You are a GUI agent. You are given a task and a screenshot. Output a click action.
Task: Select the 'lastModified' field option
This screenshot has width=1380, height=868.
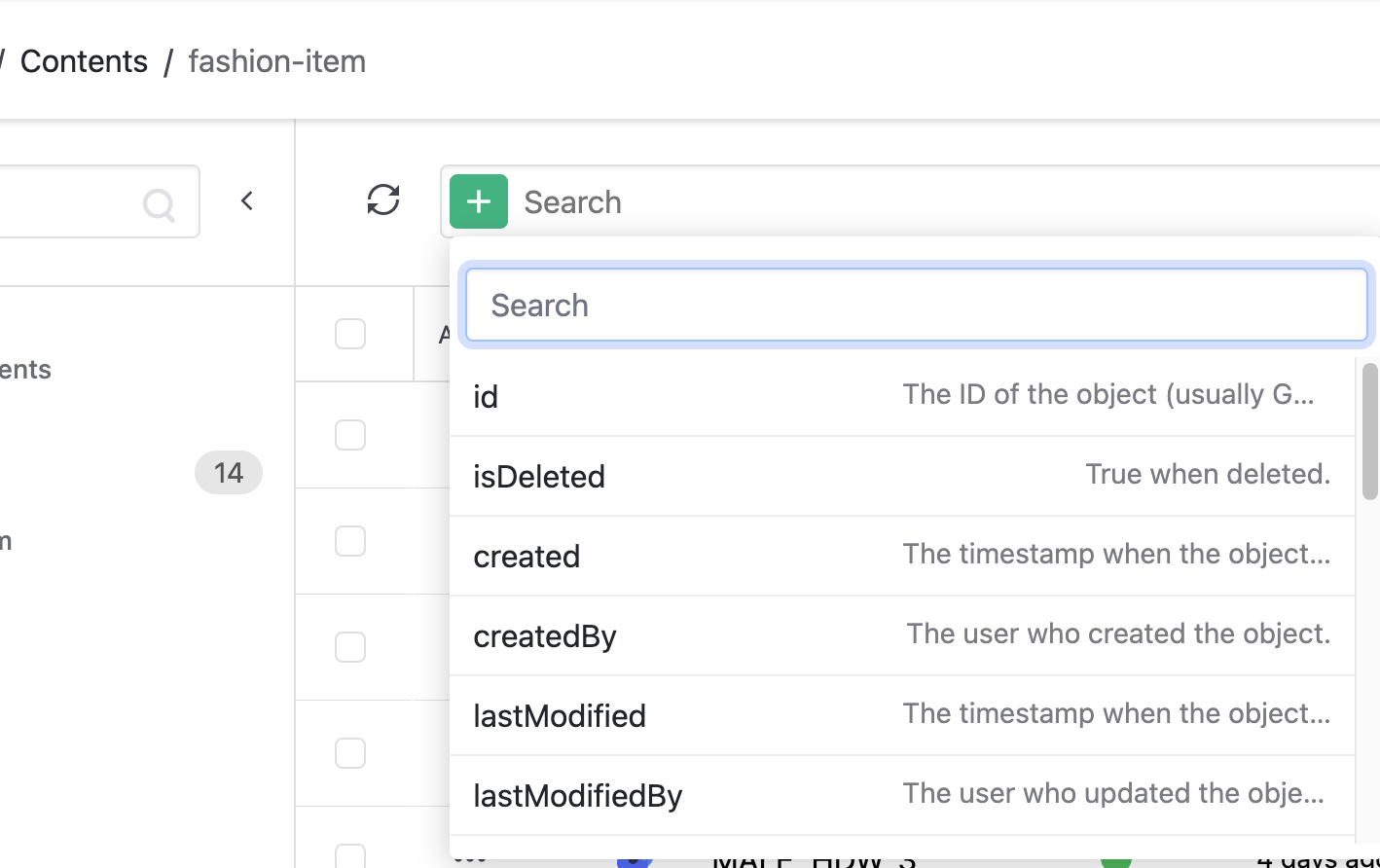pyautogui.click(x=902, y=715)
